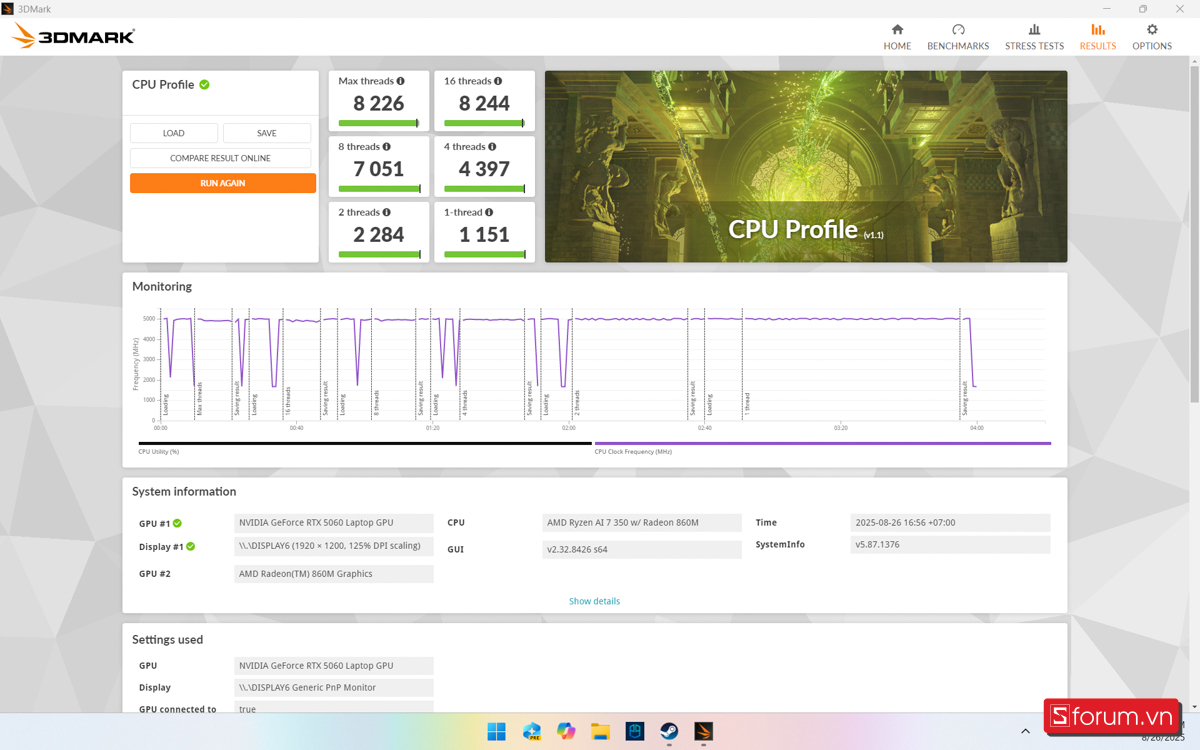Click the green CPU Profile validity checkmark

204,85
